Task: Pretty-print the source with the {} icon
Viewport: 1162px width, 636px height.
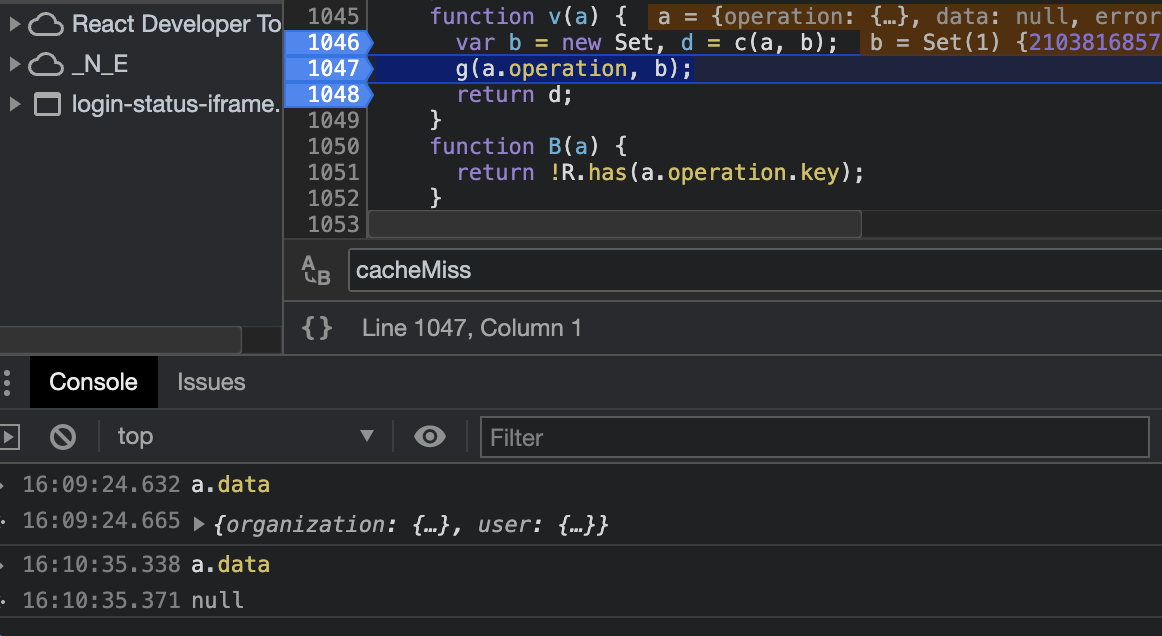Action: click(x=316, y=327)
